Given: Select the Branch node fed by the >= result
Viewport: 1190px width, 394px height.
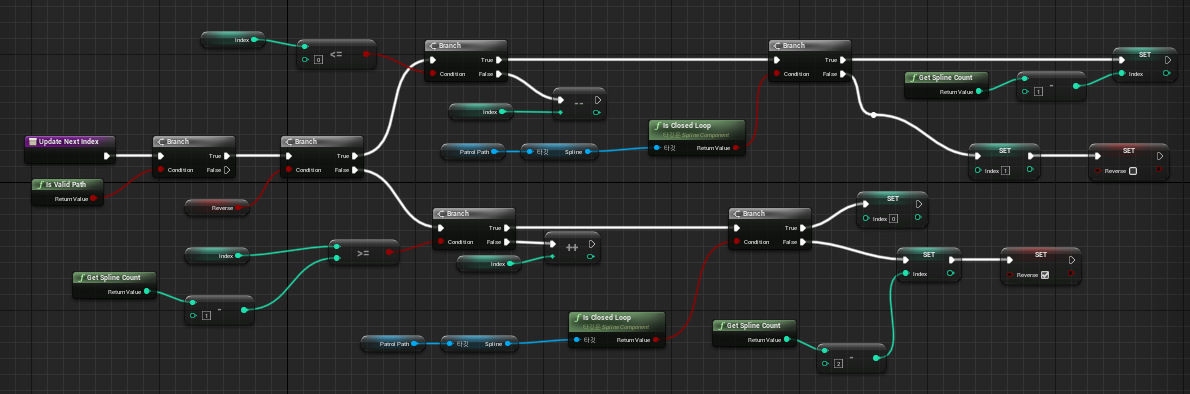Looking at the screenshot, I should tap(474, 228).
